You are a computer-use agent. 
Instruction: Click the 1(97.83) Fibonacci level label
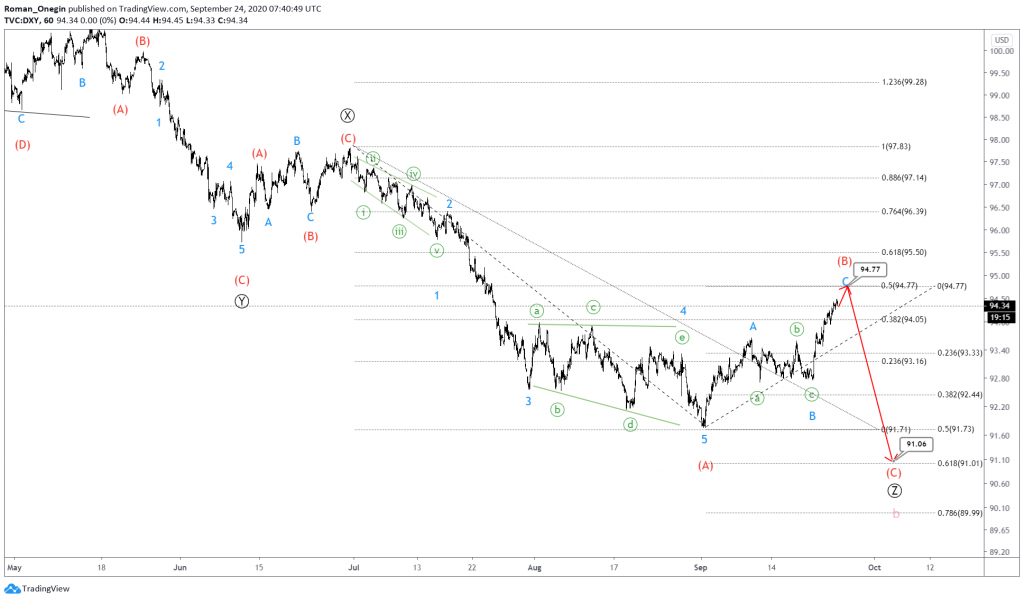click(895, 146)
